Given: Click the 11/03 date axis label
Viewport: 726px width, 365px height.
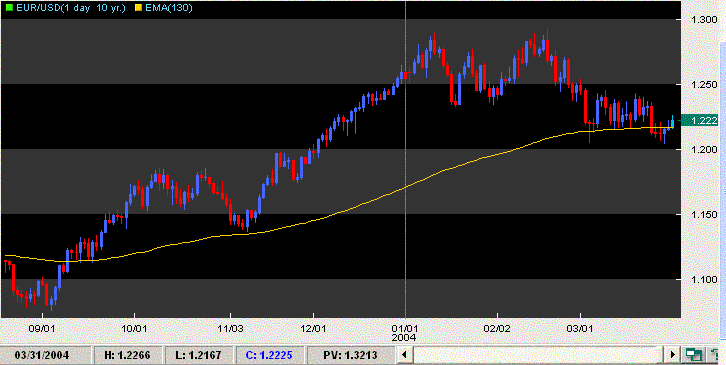Looking at the screenshot, I should pos(230,328).
